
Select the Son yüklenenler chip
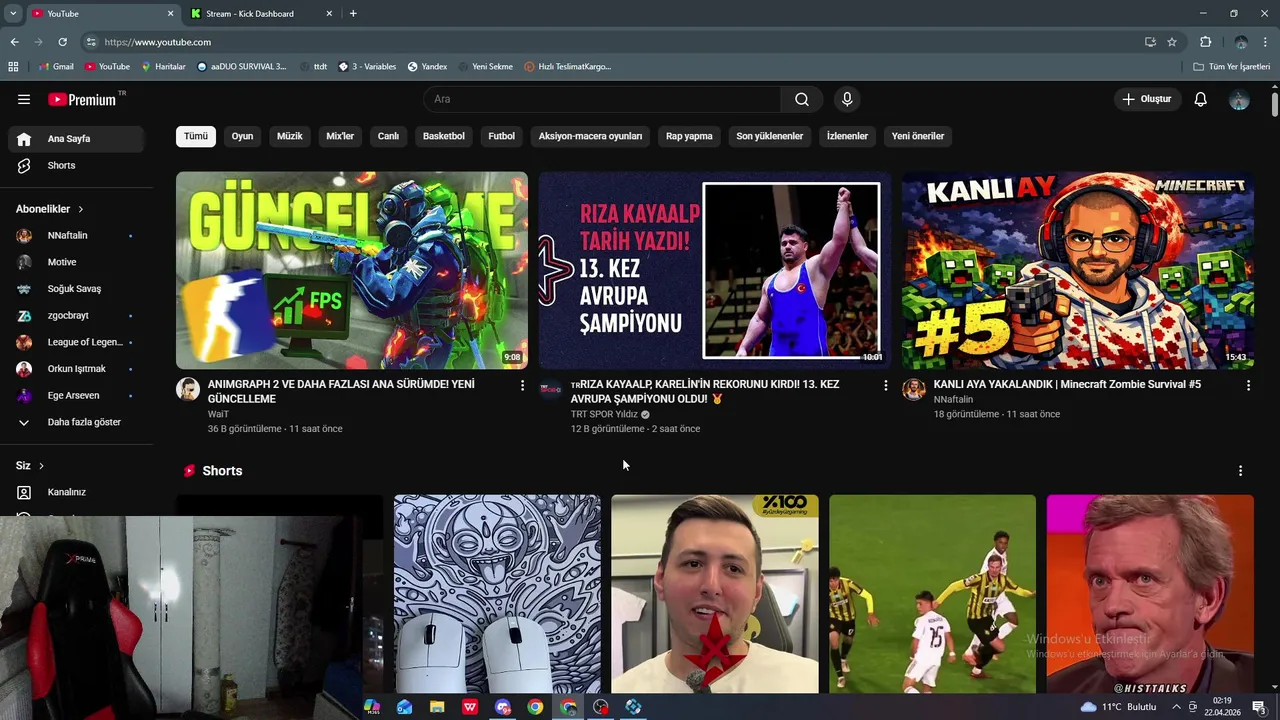(770, 136)
